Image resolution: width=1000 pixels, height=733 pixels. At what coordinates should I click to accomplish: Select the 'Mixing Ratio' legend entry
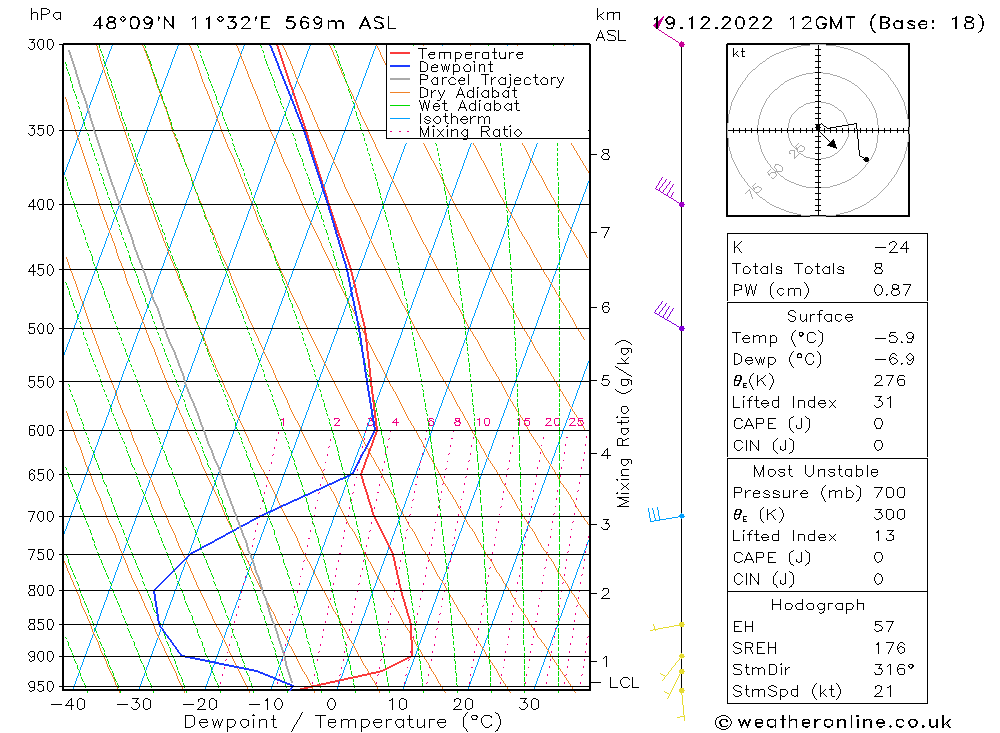click(471, 132)
